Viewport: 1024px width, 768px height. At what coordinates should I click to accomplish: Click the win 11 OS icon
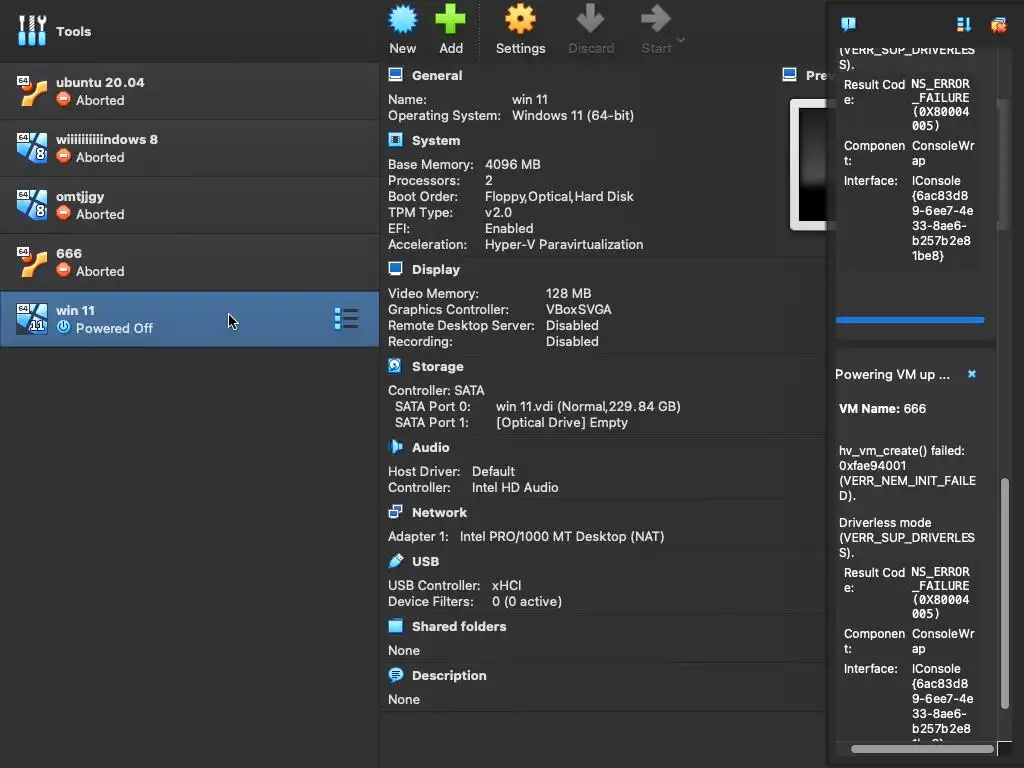[x=31, y=319]
